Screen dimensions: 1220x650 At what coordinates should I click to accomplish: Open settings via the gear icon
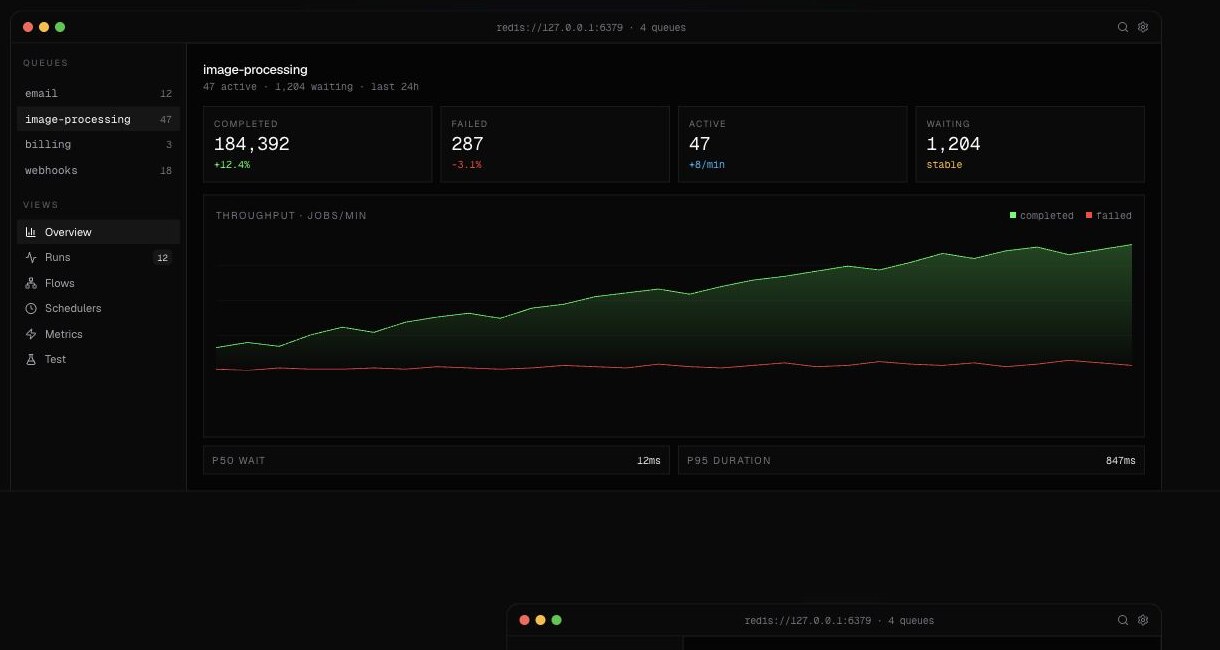pos(1143,27)
